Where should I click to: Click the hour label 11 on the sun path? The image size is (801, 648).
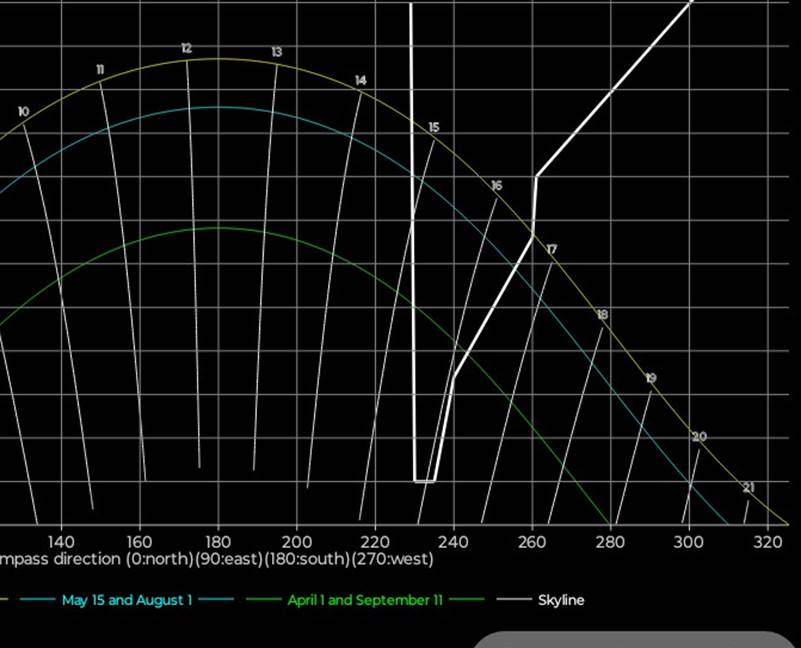click(x=100, y=70)
